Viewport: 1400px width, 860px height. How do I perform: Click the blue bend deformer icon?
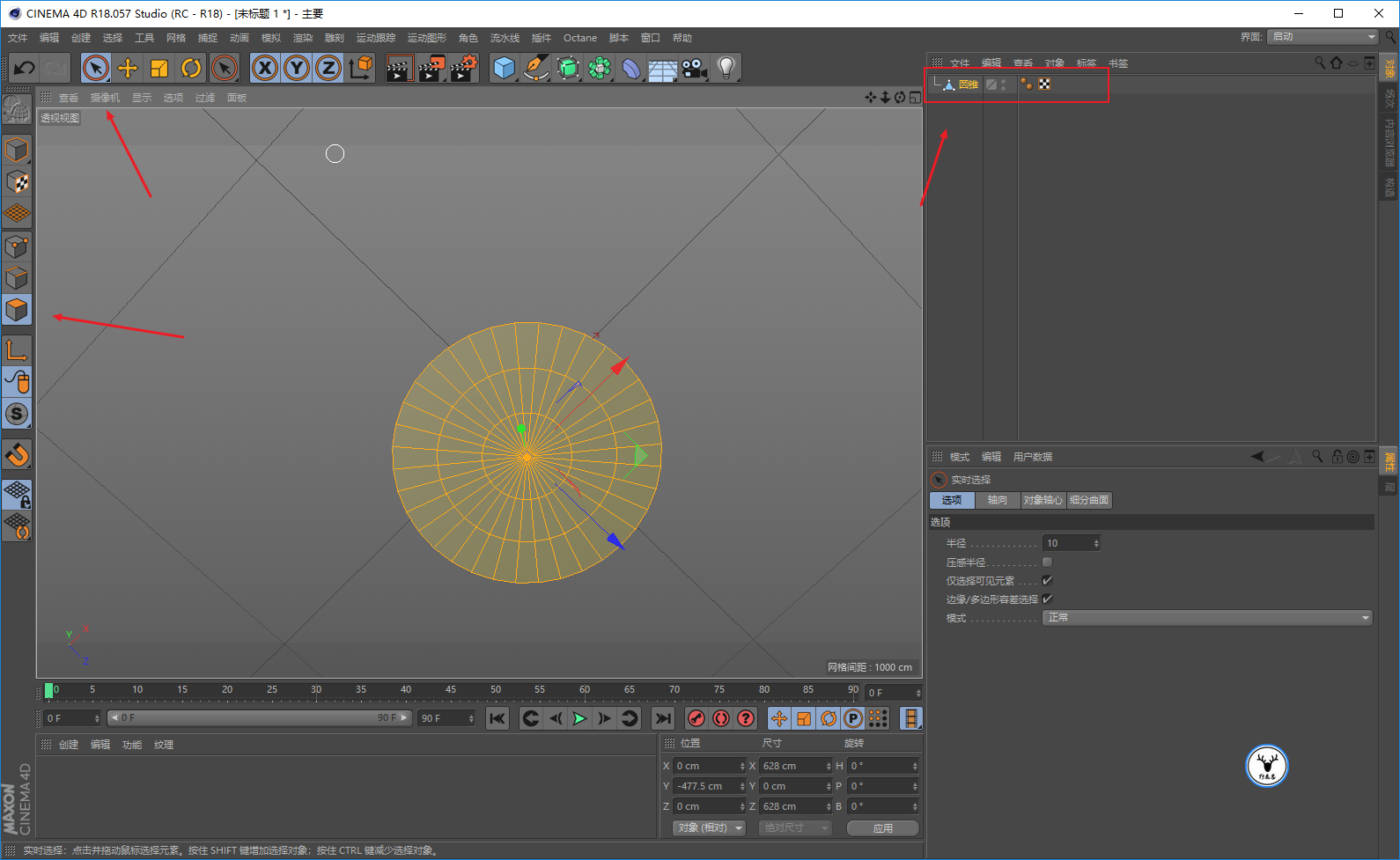coord(631,68)
